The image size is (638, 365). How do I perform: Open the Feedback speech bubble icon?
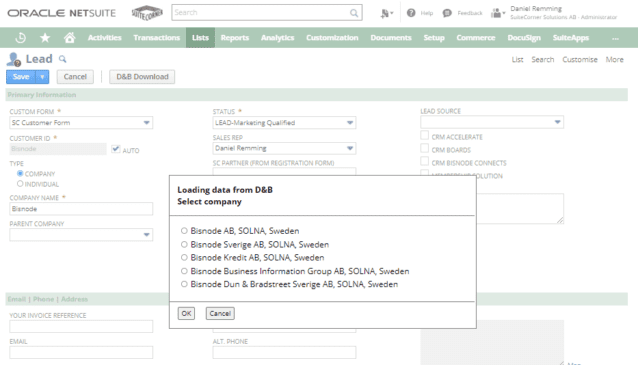pyautogui.click(x=447, y=13)
